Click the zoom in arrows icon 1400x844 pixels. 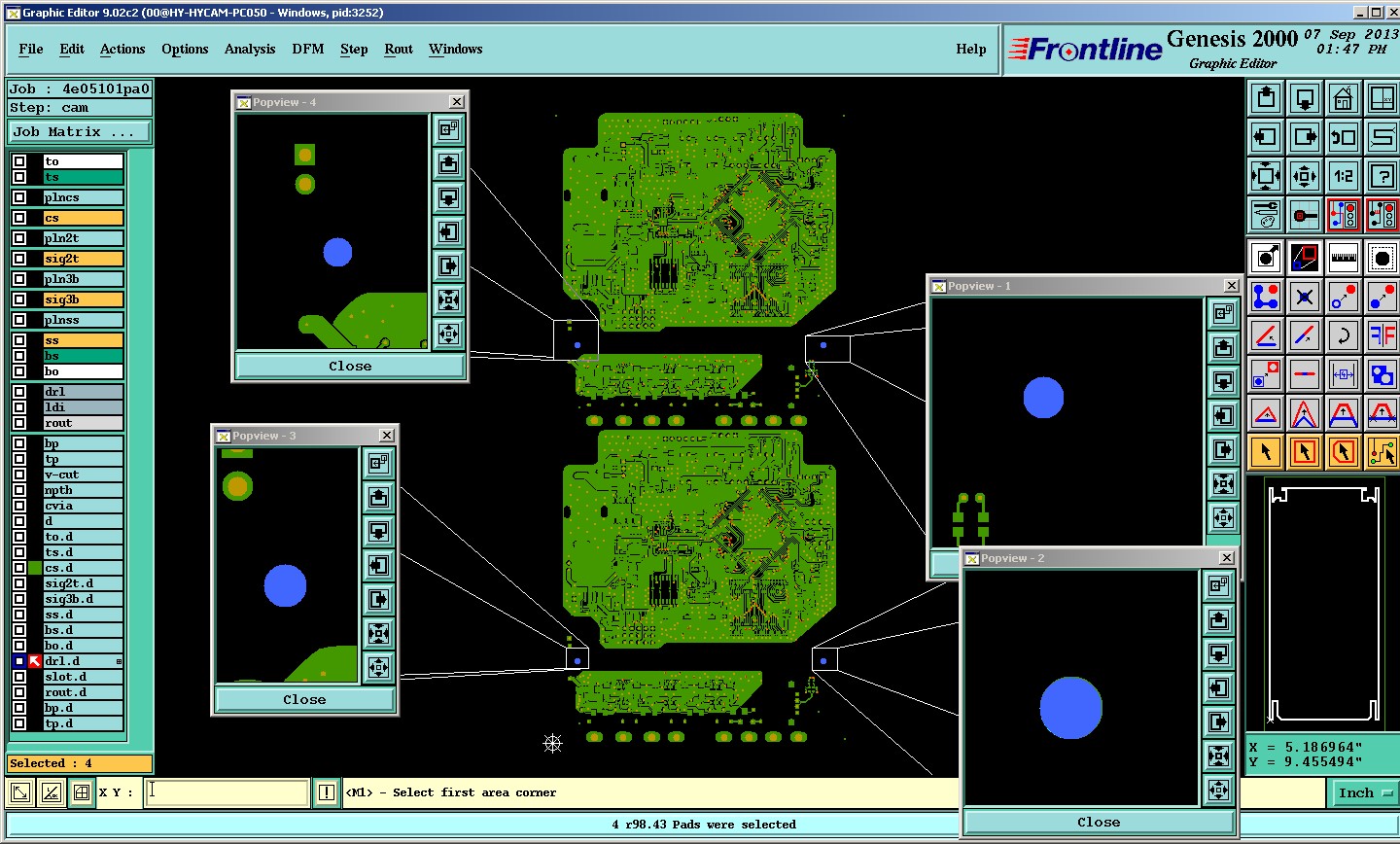(1266, 176)
